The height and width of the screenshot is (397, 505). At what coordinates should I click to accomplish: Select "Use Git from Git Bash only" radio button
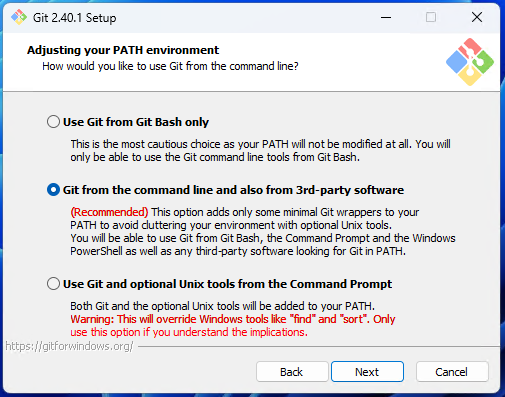point(53,122)
